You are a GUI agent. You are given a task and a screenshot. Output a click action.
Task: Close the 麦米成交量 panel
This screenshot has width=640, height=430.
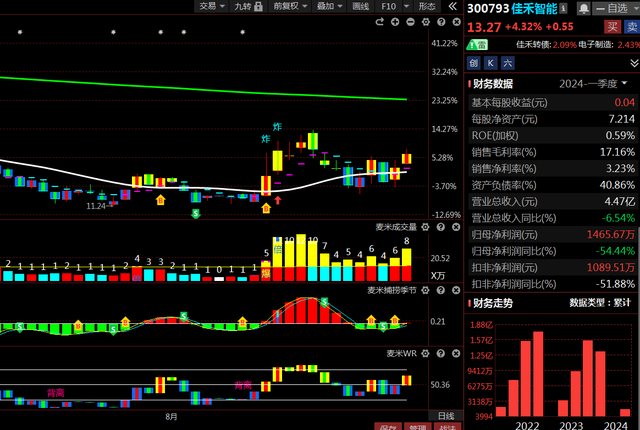[456, 227]
